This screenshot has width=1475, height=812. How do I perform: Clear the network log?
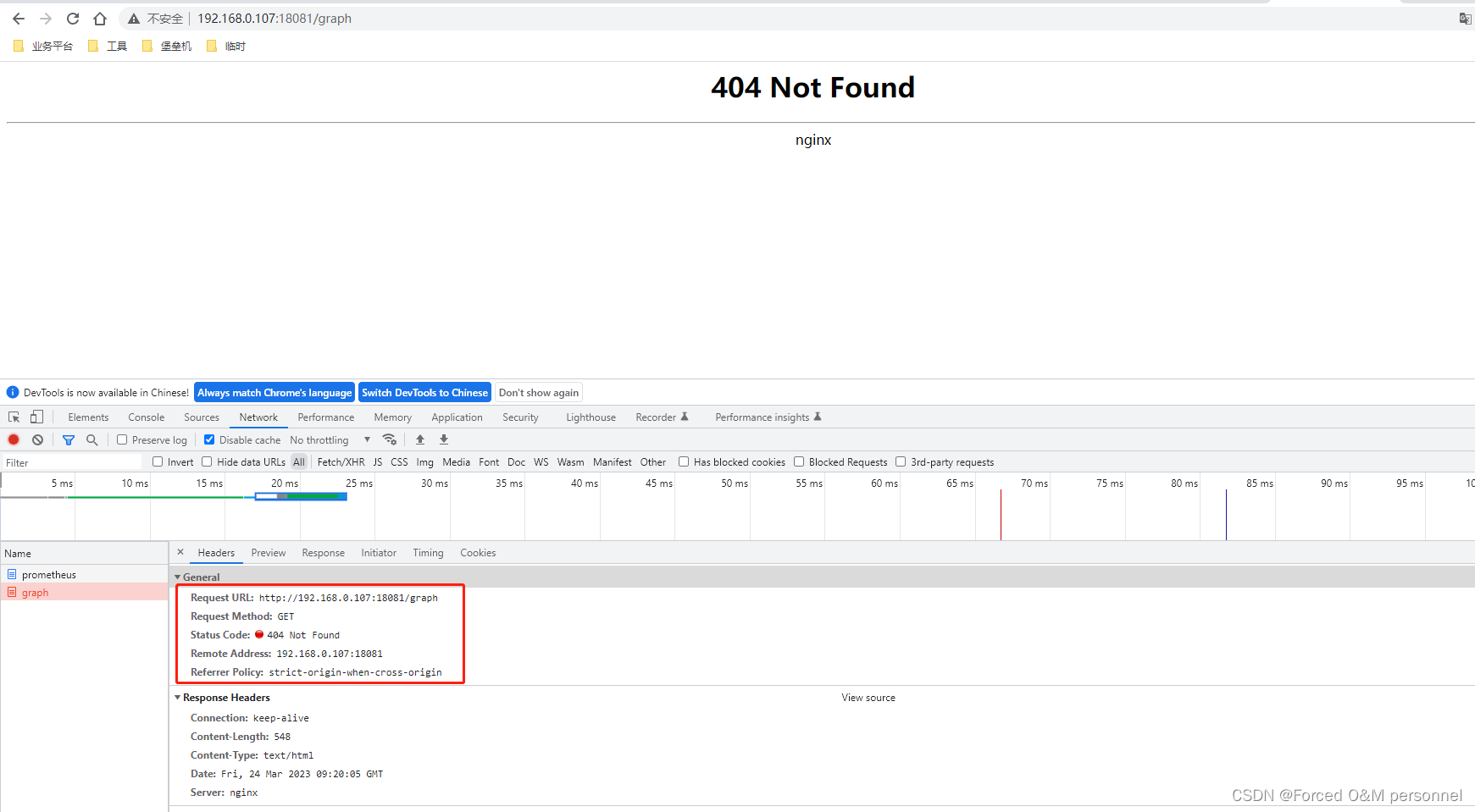click(x=37, y=439)
